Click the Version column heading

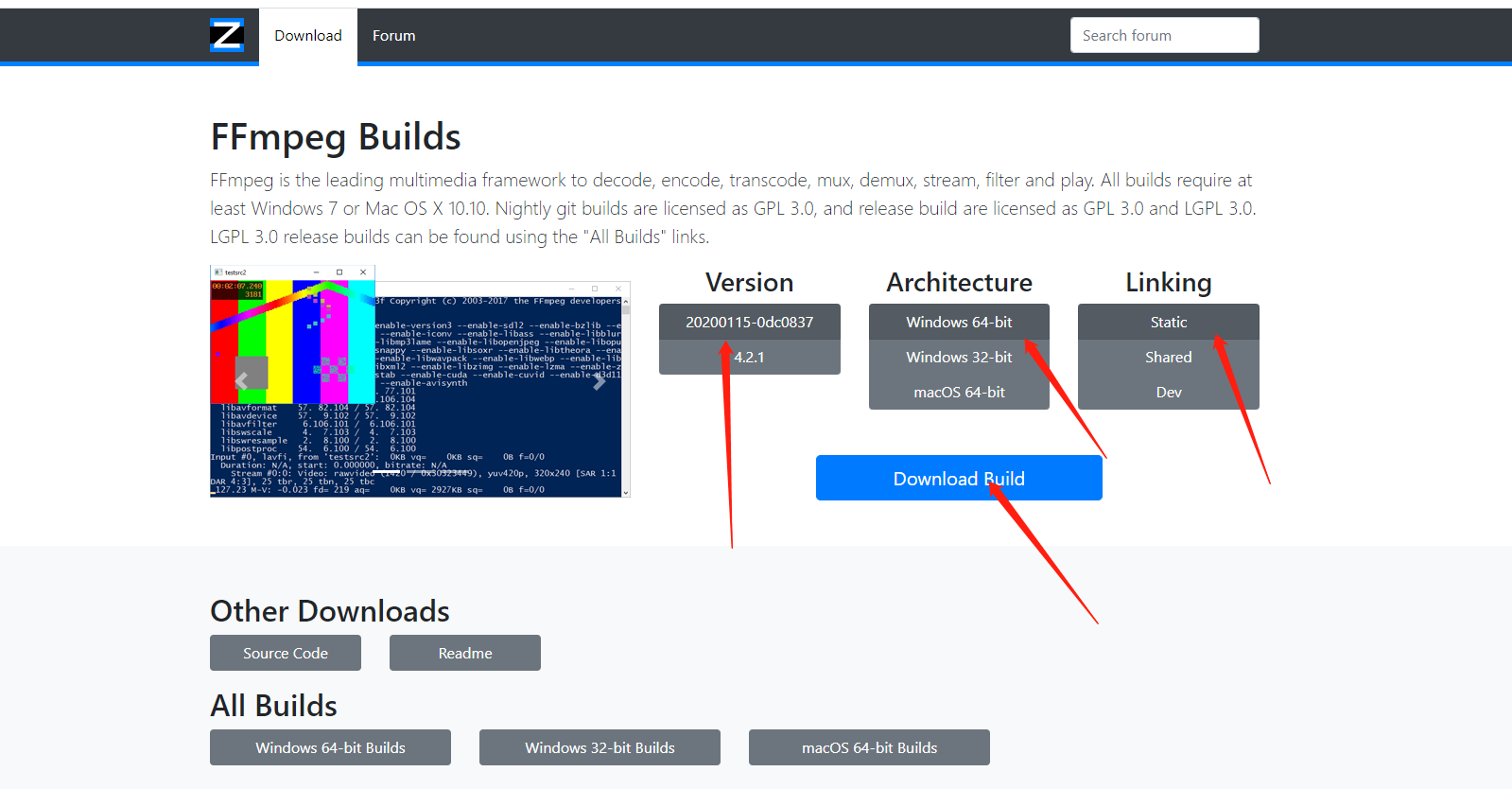[749, 282]
